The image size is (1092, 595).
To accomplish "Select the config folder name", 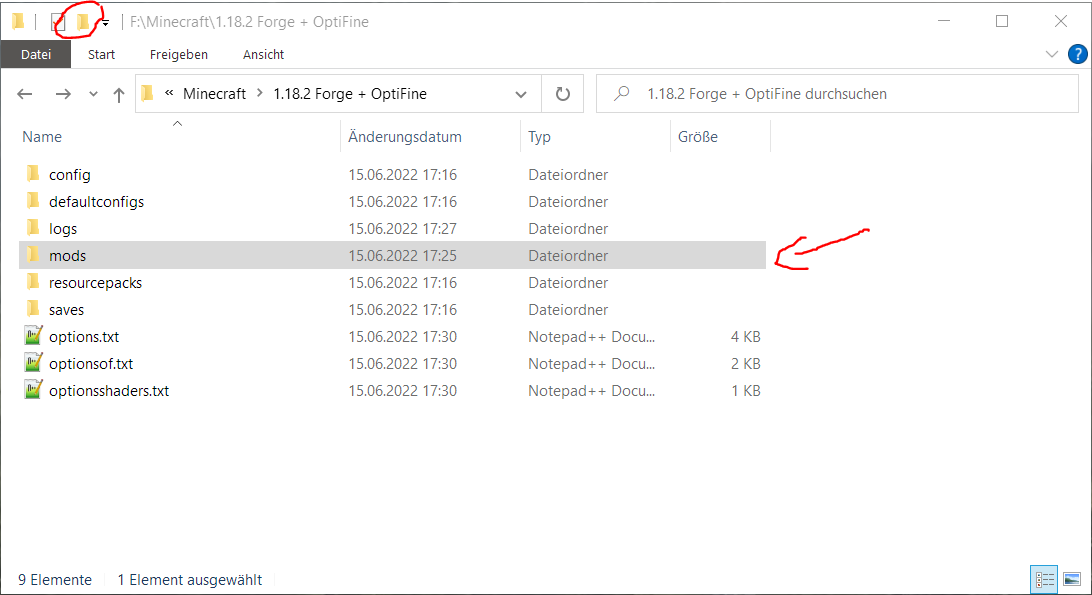I will coord(70,175).
